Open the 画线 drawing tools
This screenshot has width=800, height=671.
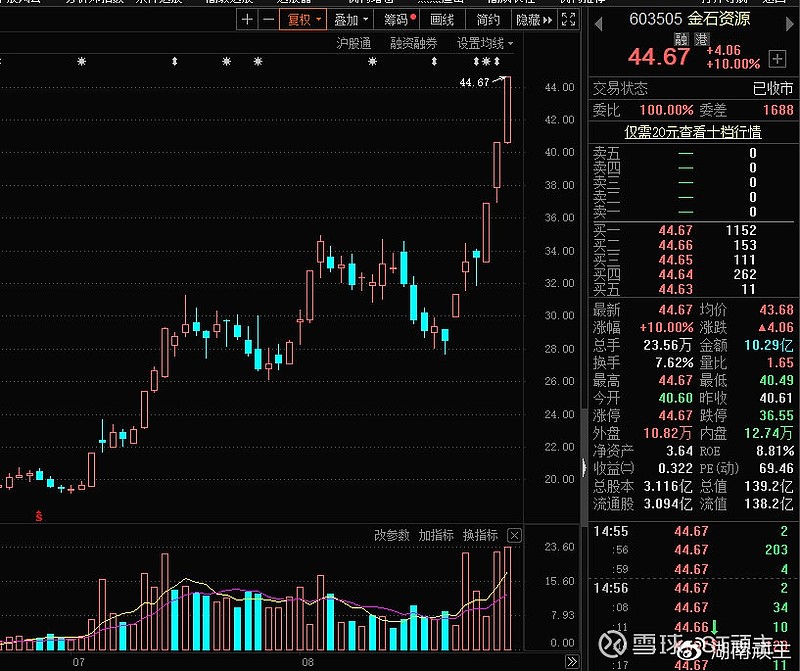click(x=442, y=20)
